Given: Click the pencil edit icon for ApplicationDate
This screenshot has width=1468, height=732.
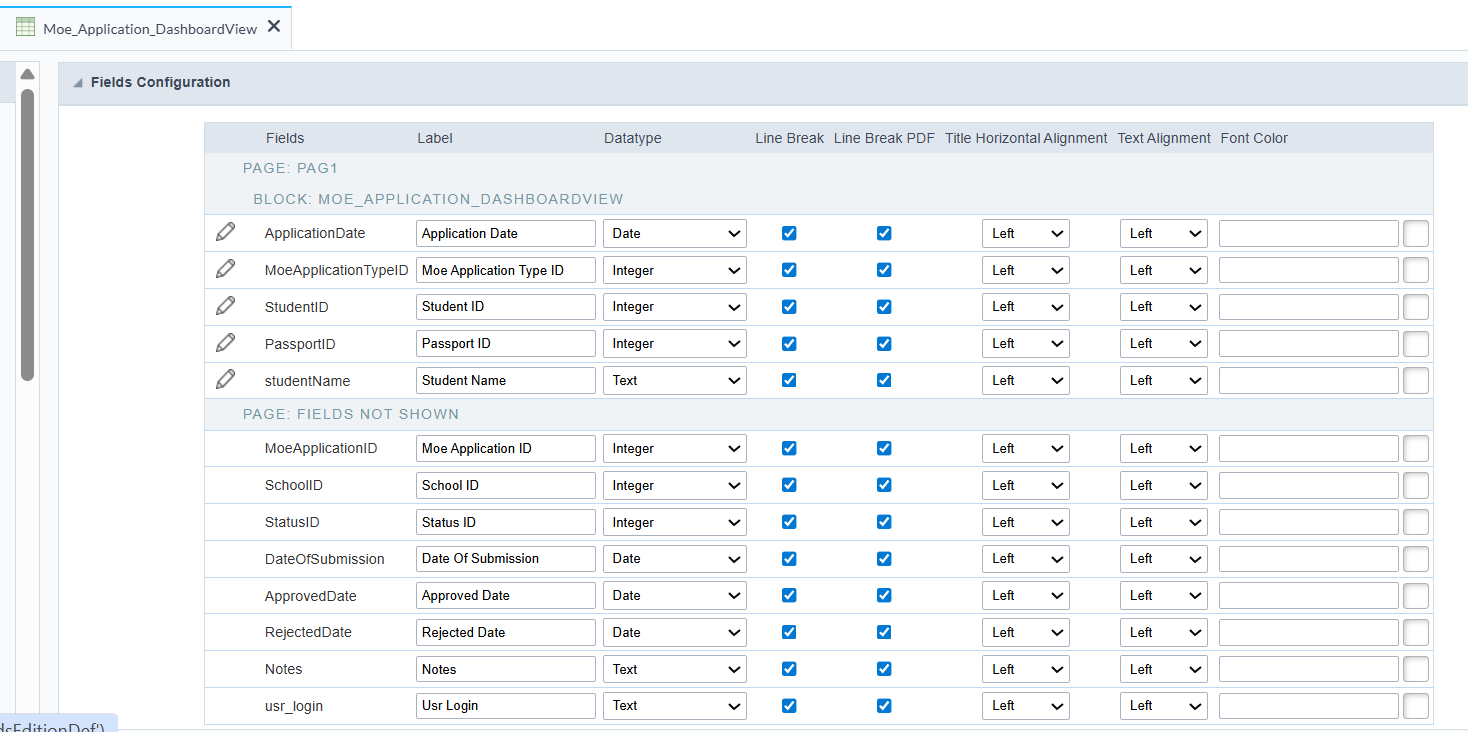Looking at the screenshot, I should point(226,233).
